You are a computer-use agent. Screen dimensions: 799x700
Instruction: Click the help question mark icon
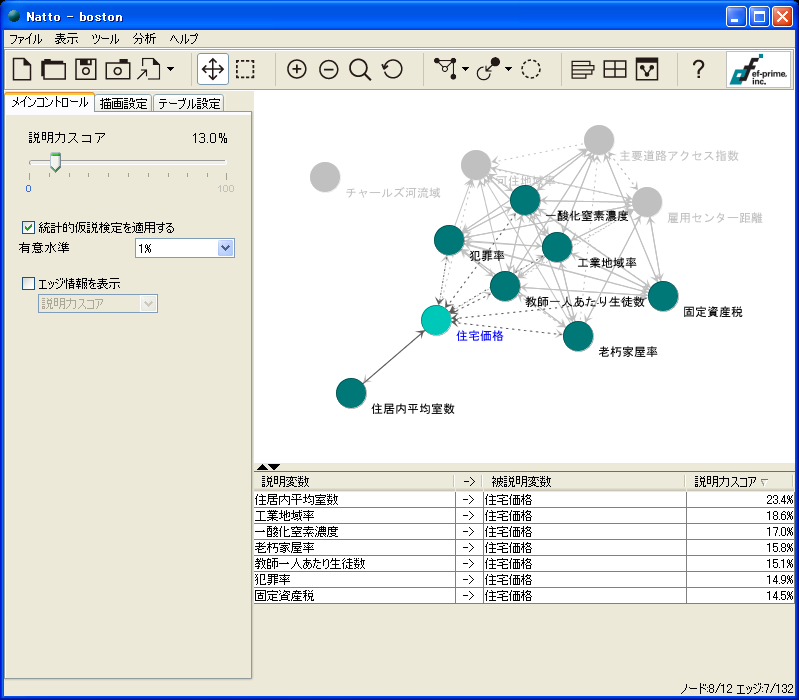point(698,69)
